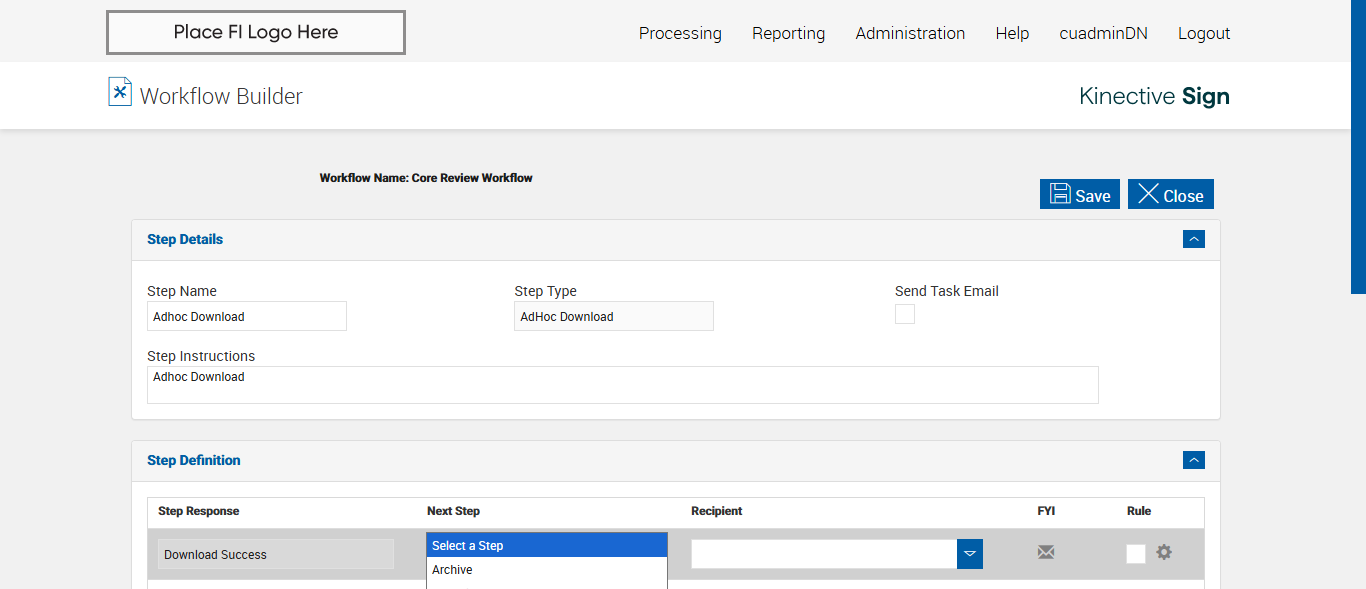The image size is (1366, 589).
Task: Open the Help menu
Action: pos(1012,33)
